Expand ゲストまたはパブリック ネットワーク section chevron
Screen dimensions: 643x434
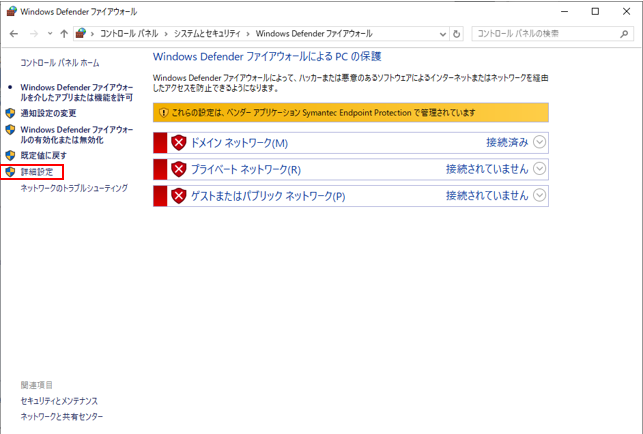click(539, 195)
